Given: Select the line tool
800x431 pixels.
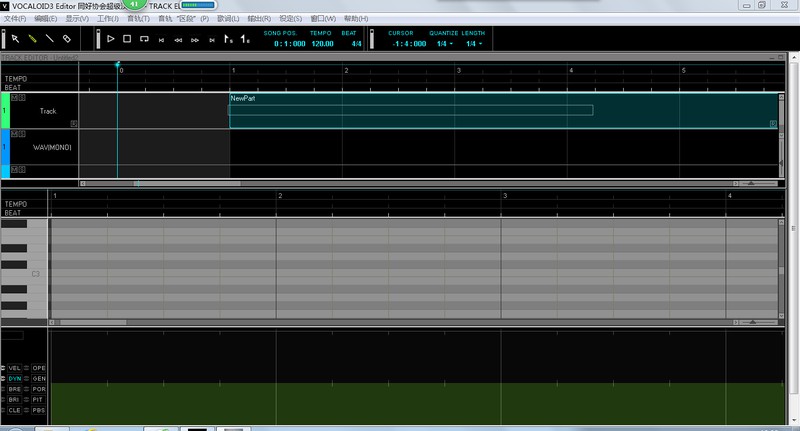Looking at the screenshot, I should [x=49, y=39].
